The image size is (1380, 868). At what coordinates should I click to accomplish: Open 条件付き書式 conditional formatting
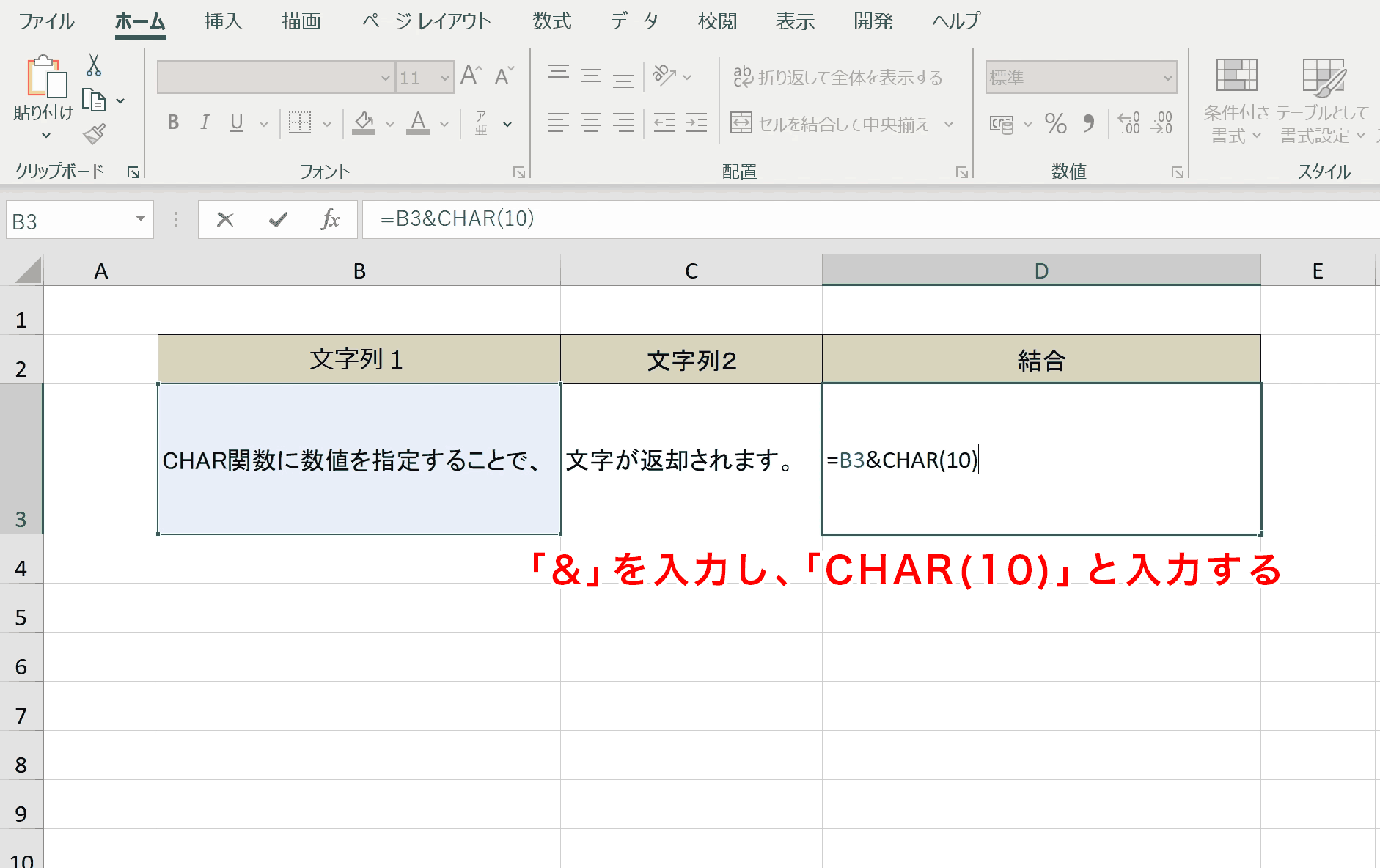click(x=1236, y=101)
